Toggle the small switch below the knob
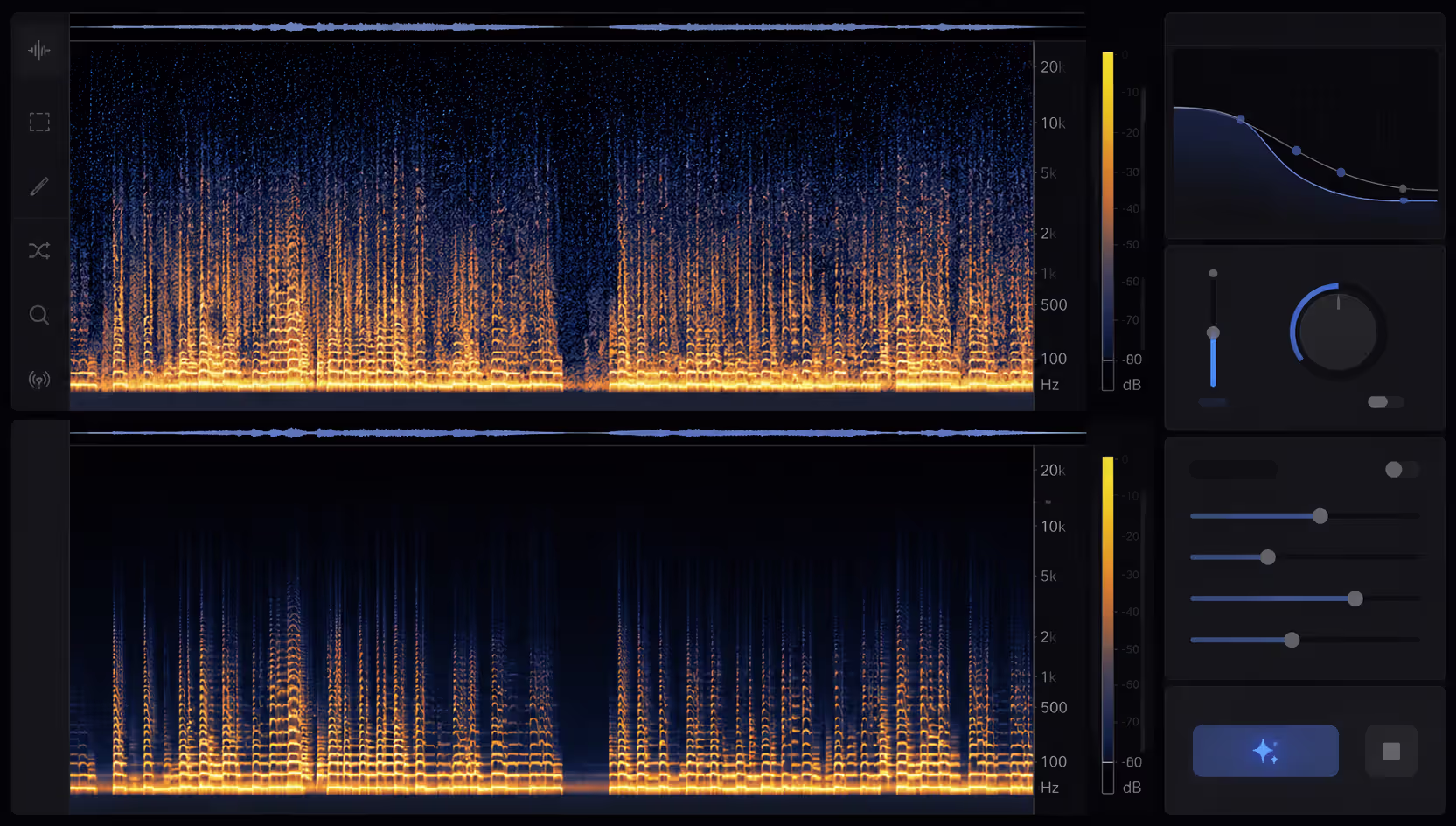Viewport: 1456px width, 826px height. [x=1385, y=402]
